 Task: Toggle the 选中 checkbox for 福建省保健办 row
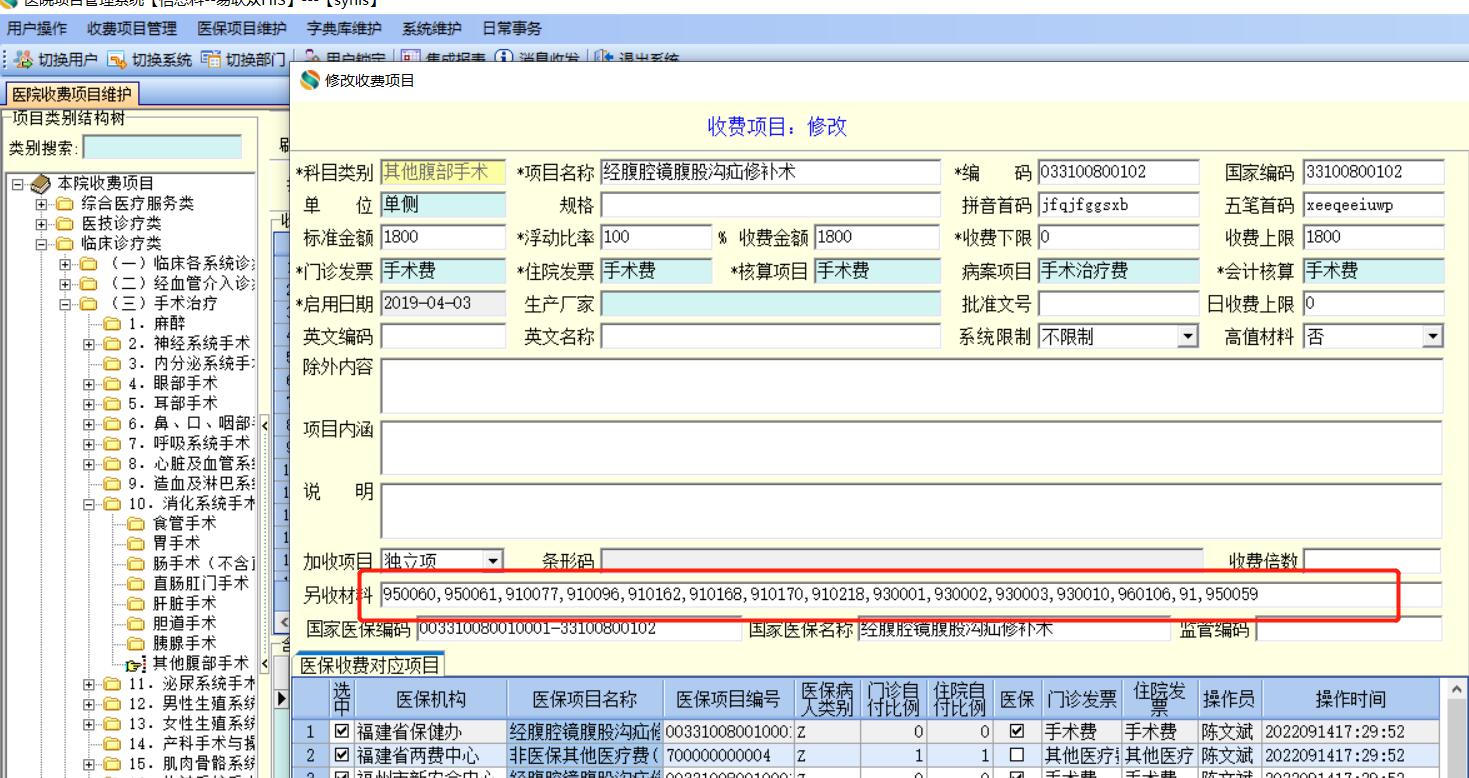click(x=343, y=731)
